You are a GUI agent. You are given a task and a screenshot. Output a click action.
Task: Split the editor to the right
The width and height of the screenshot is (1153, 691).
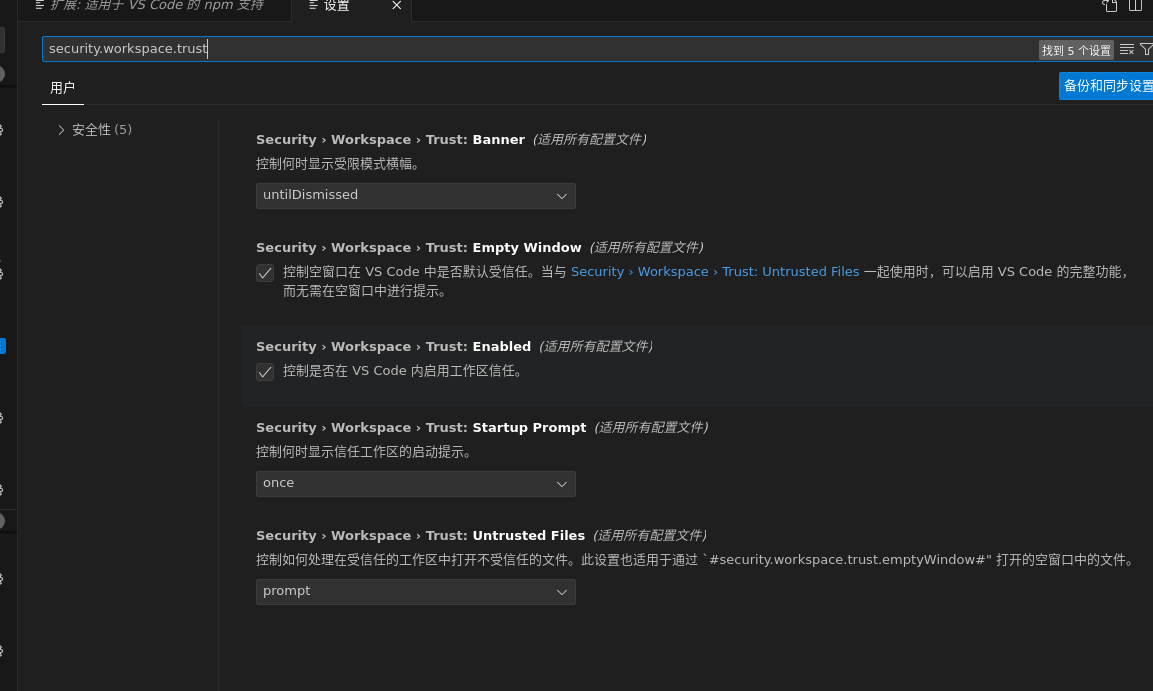(x=1135, y=6)
